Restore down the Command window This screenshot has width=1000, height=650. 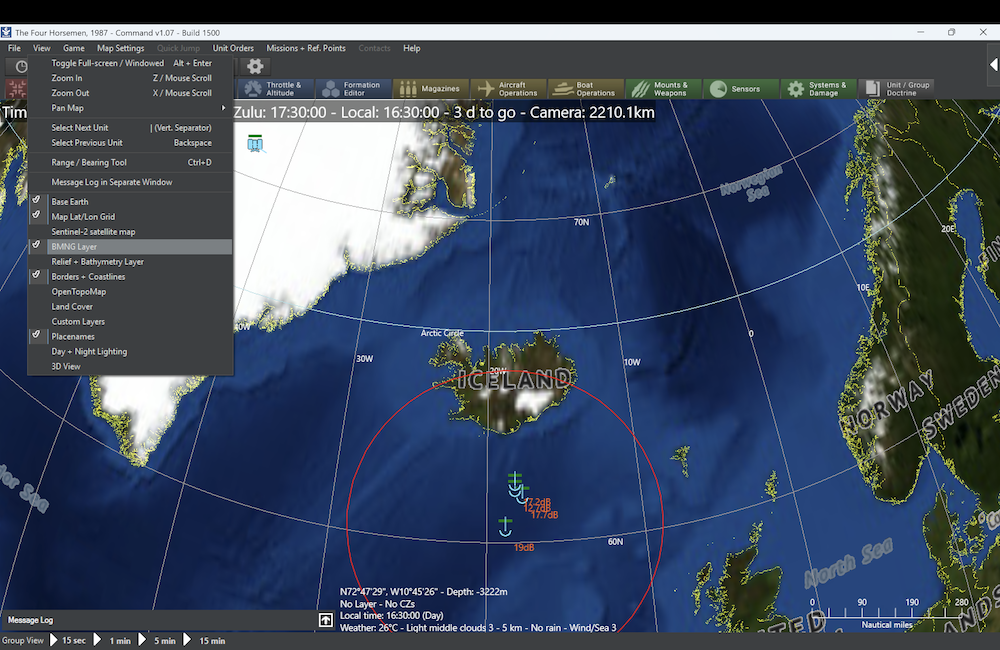point(952,32)
